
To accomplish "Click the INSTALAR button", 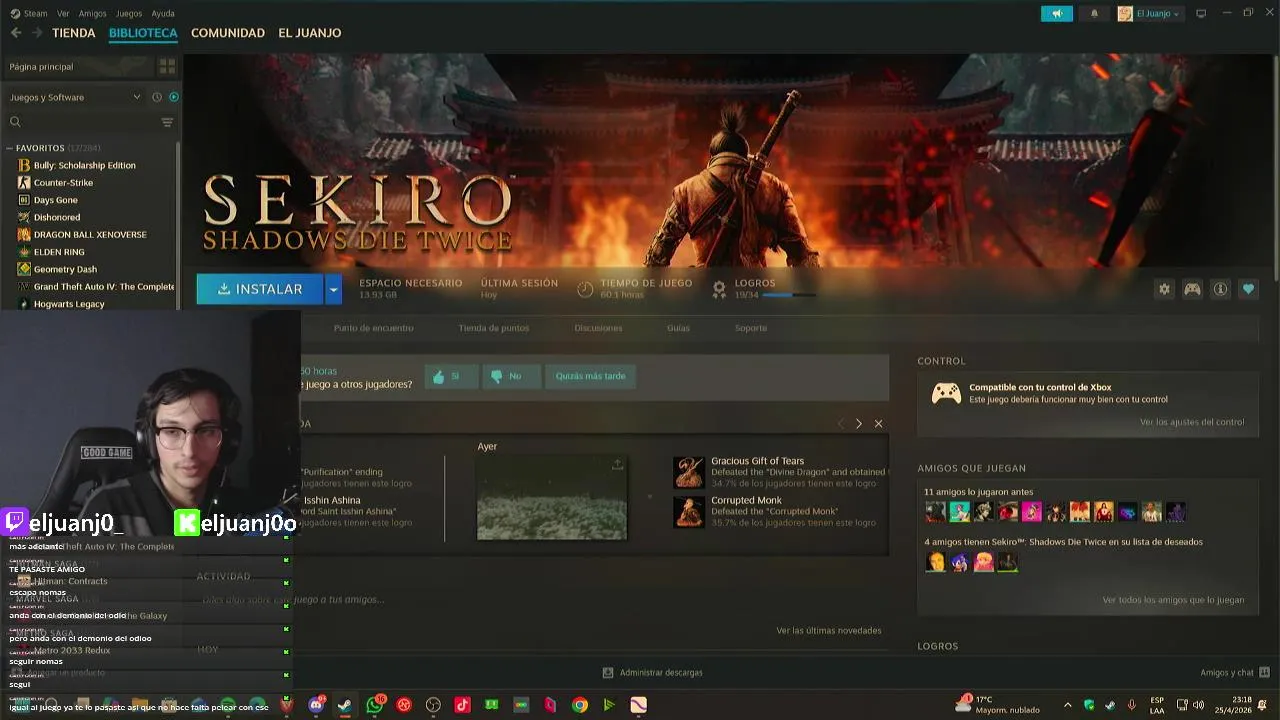I will (260, 289).
